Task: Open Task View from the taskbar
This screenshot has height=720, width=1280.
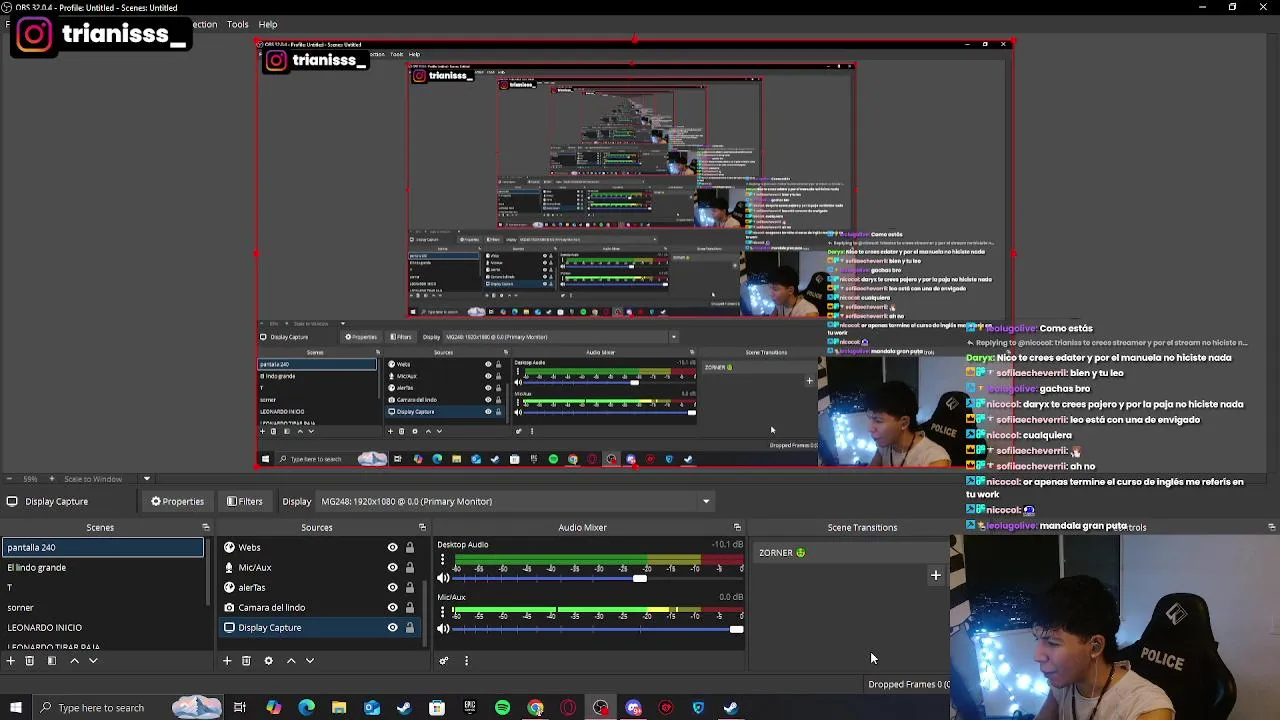Action: click(240, 708)
